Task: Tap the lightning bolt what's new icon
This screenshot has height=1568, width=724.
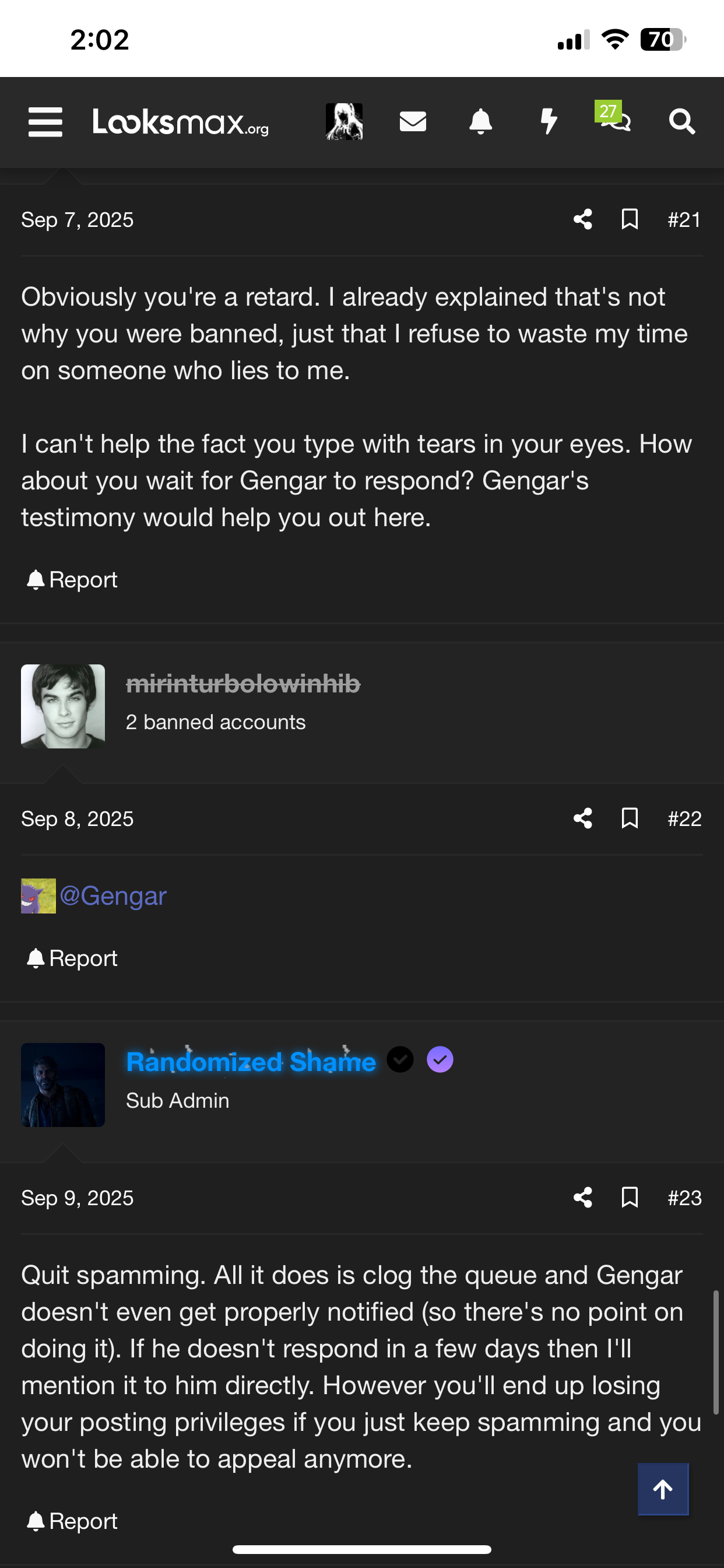Action: tap(548, 122)
